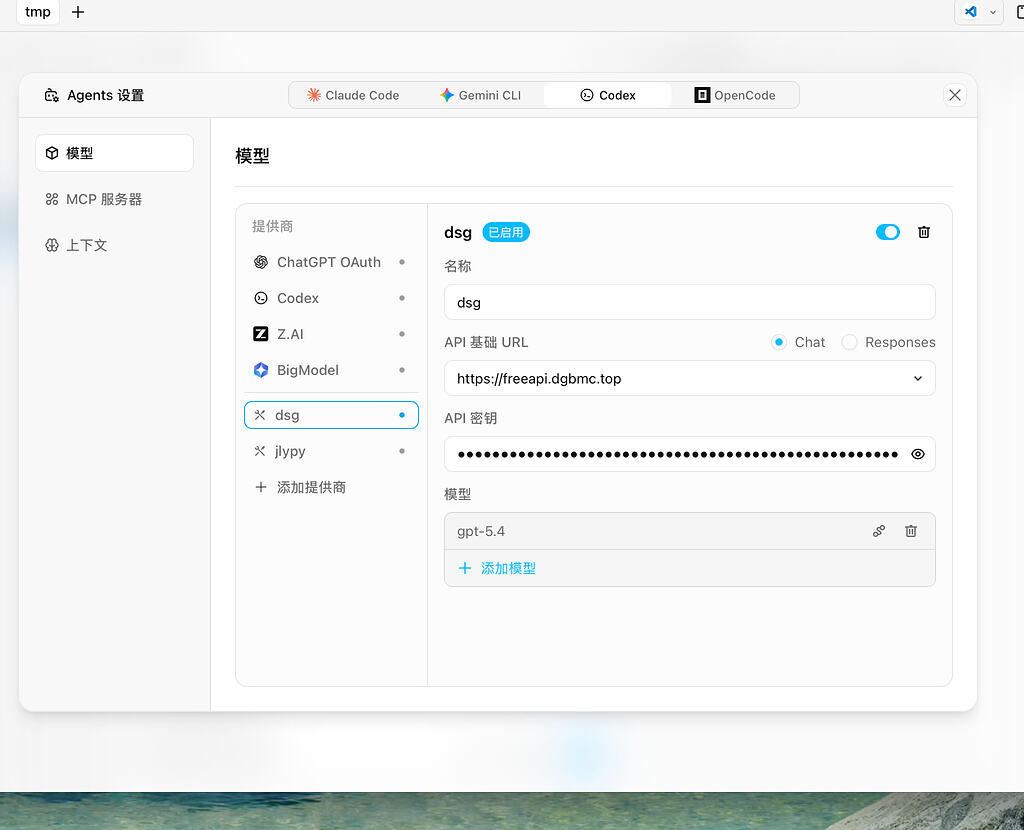Click the 上下文 brain icon

tap(52, 245)
